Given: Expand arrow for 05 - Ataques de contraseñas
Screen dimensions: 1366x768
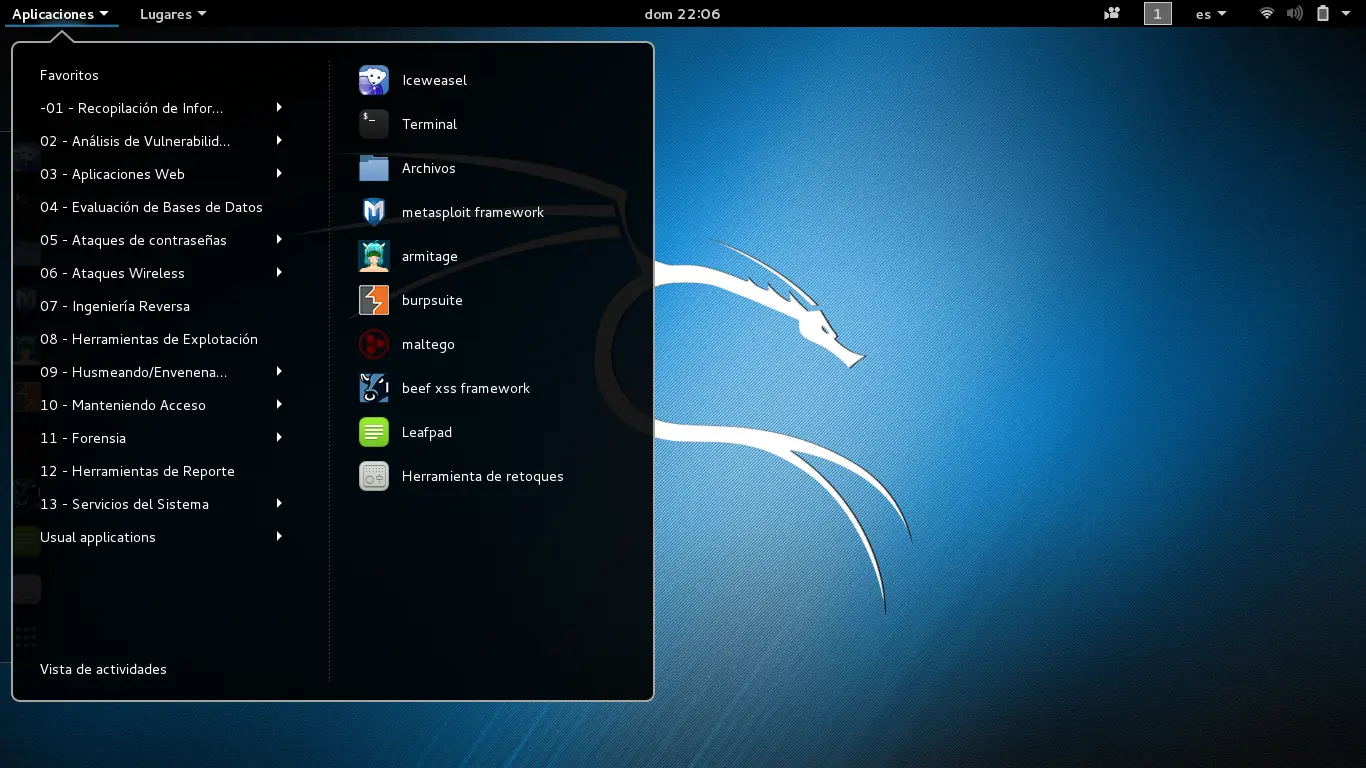Looking at the screenshot, I should (279, 239).
